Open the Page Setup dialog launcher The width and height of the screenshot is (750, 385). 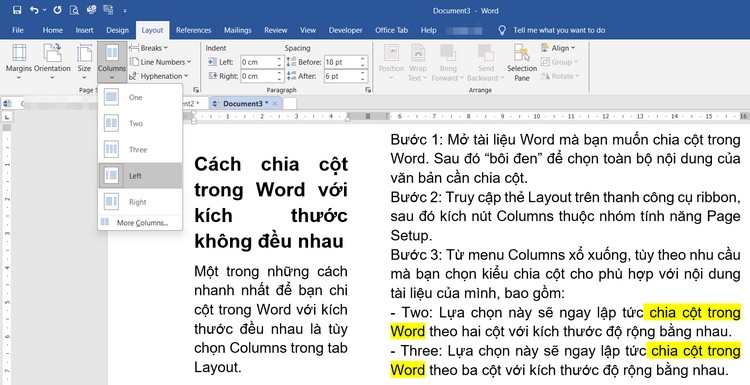coord(195,90)
